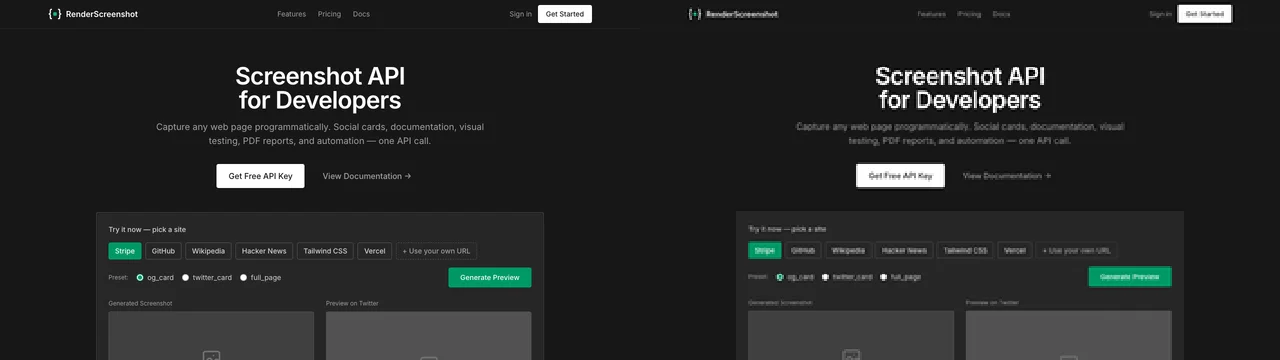
Task: Select the GitHub site chip on the blurred page
Action: 803,251
